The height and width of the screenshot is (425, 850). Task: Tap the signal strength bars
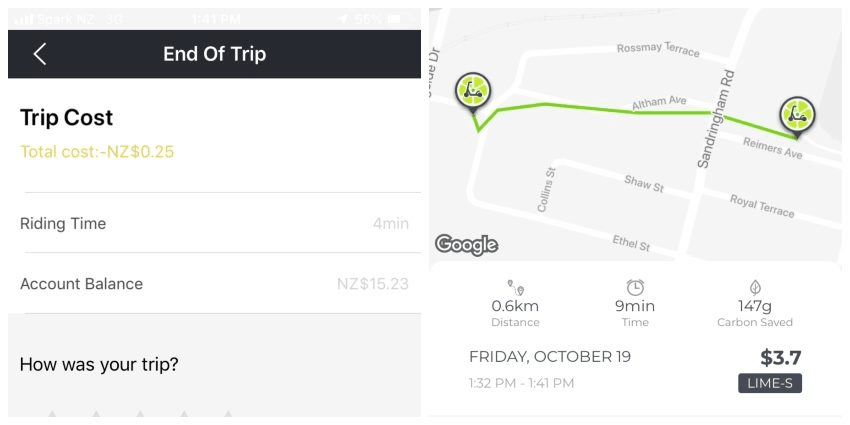(24, 19)
